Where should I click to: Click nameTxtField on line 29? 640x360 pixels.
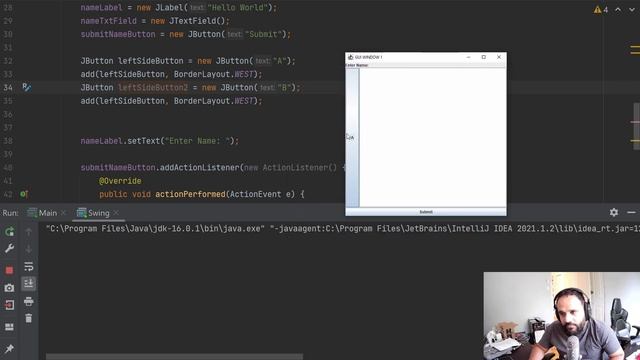point(109,21)
